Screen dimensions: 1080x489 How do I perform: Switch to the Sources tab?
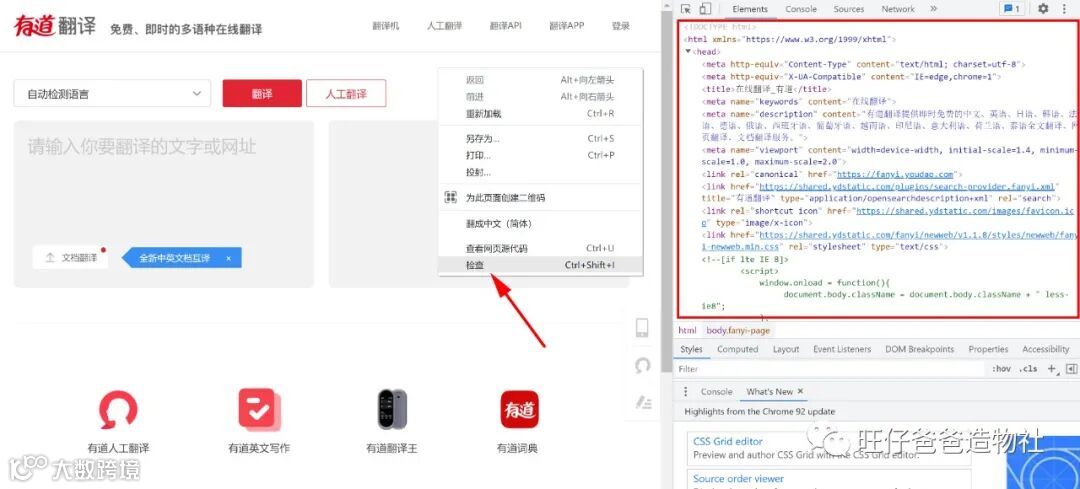click(849, 9)
